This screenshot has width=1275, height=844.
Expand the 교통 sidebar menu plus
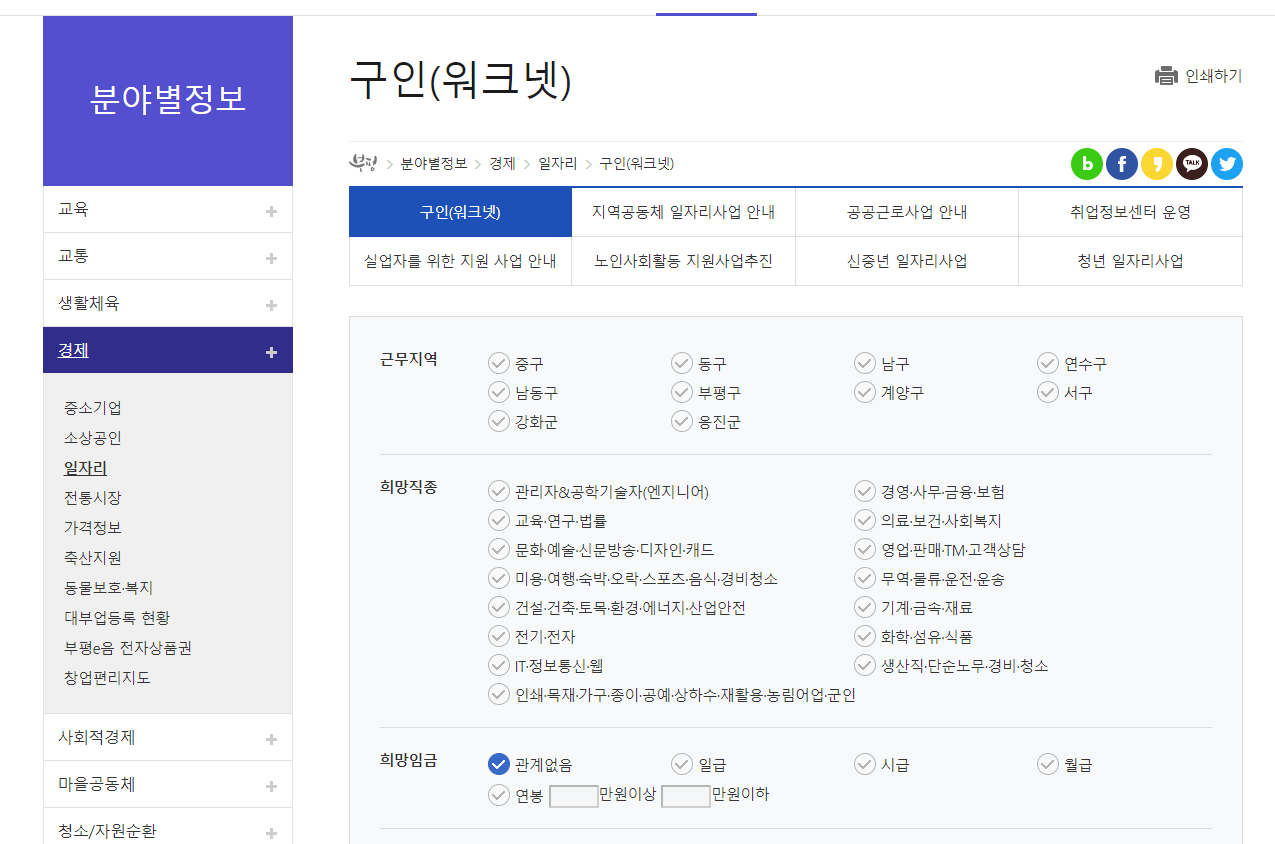click(271, 258)
